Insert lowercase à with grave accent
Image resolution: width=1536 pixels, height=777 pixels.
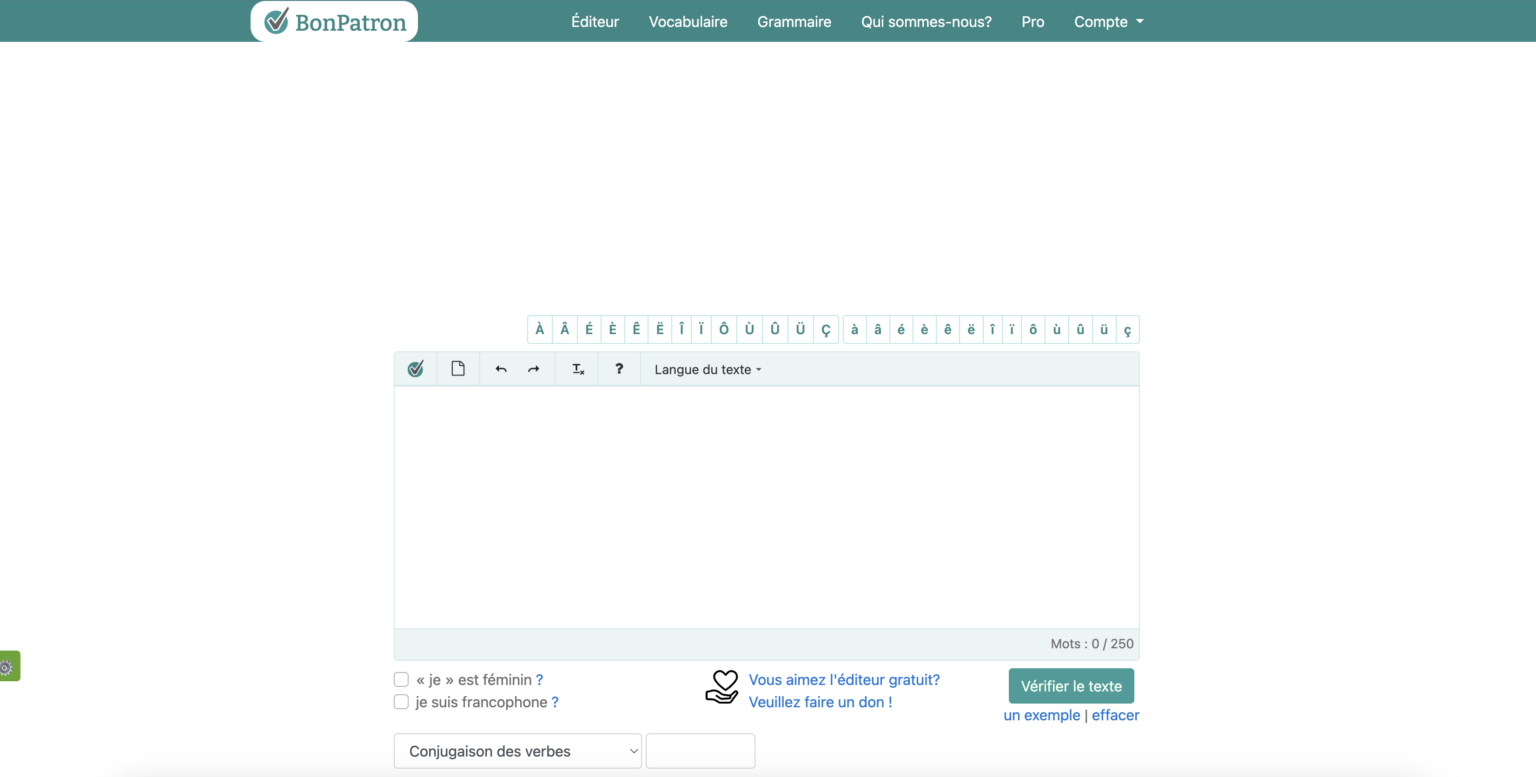tap(855, 330)
